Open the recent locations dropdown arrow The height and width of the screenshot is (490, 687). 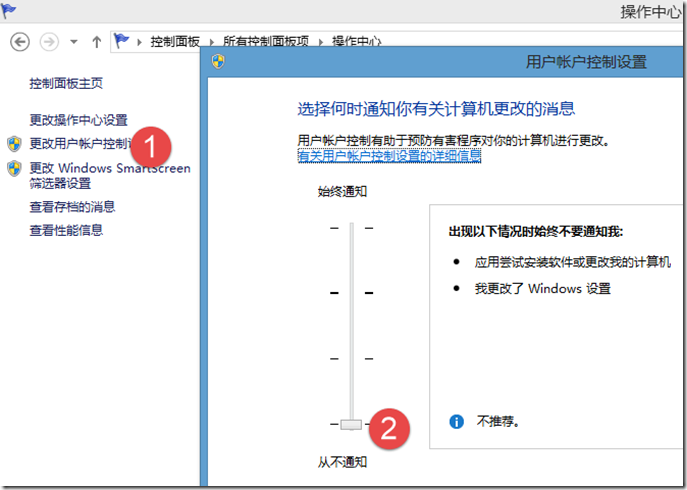pyautogui.click(x=74, y=43)
